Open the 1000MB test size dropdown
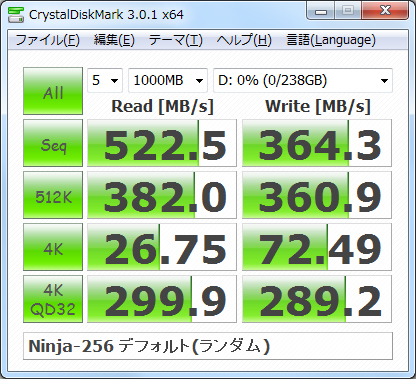Screen dimensions: 416x379 click(x=168, y=80)
